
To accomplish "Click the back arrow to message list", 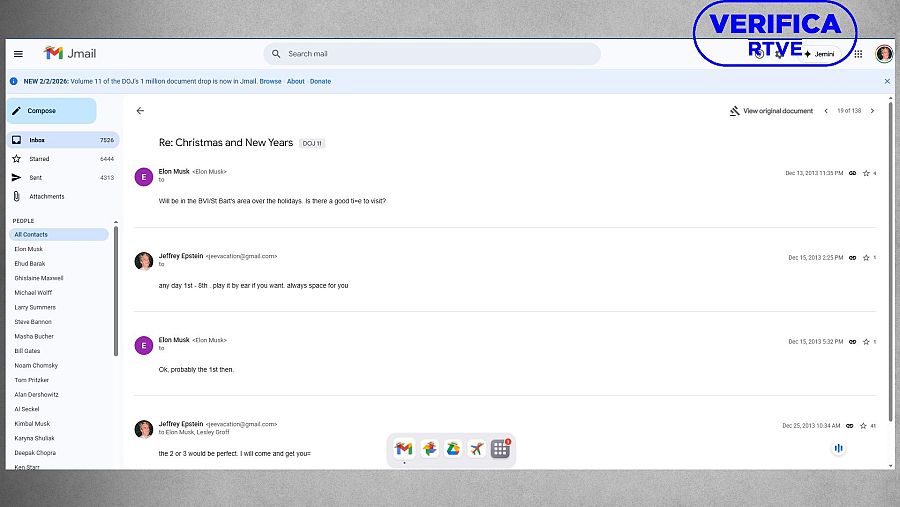I will [x=140, y=111].
